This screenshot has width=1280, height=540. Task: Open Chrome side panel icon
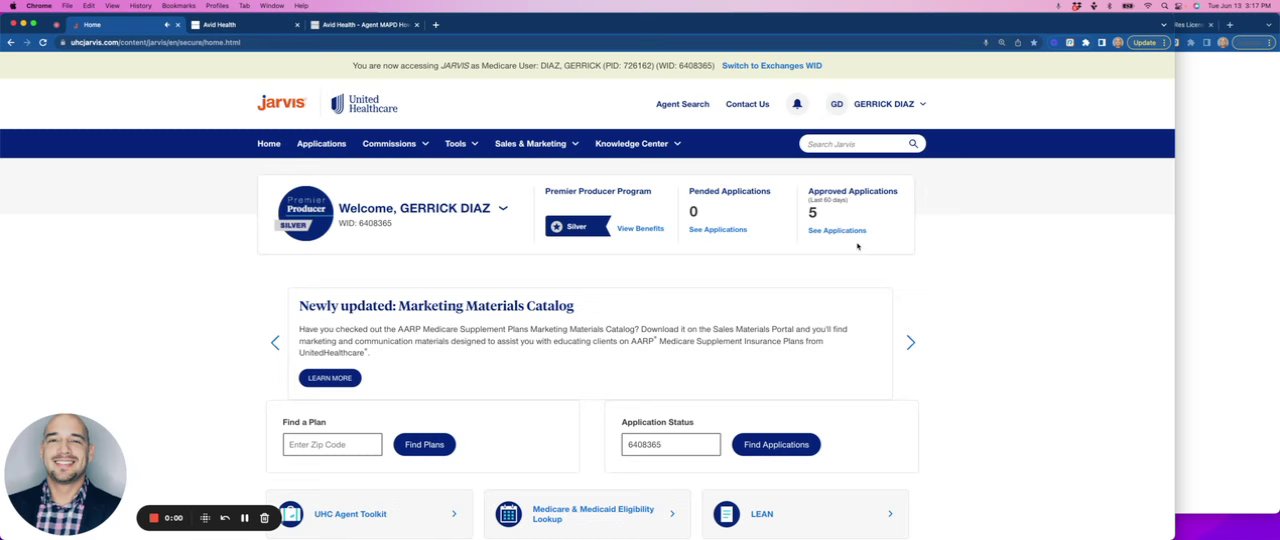pyautogui.click(x=1102, y=43)
